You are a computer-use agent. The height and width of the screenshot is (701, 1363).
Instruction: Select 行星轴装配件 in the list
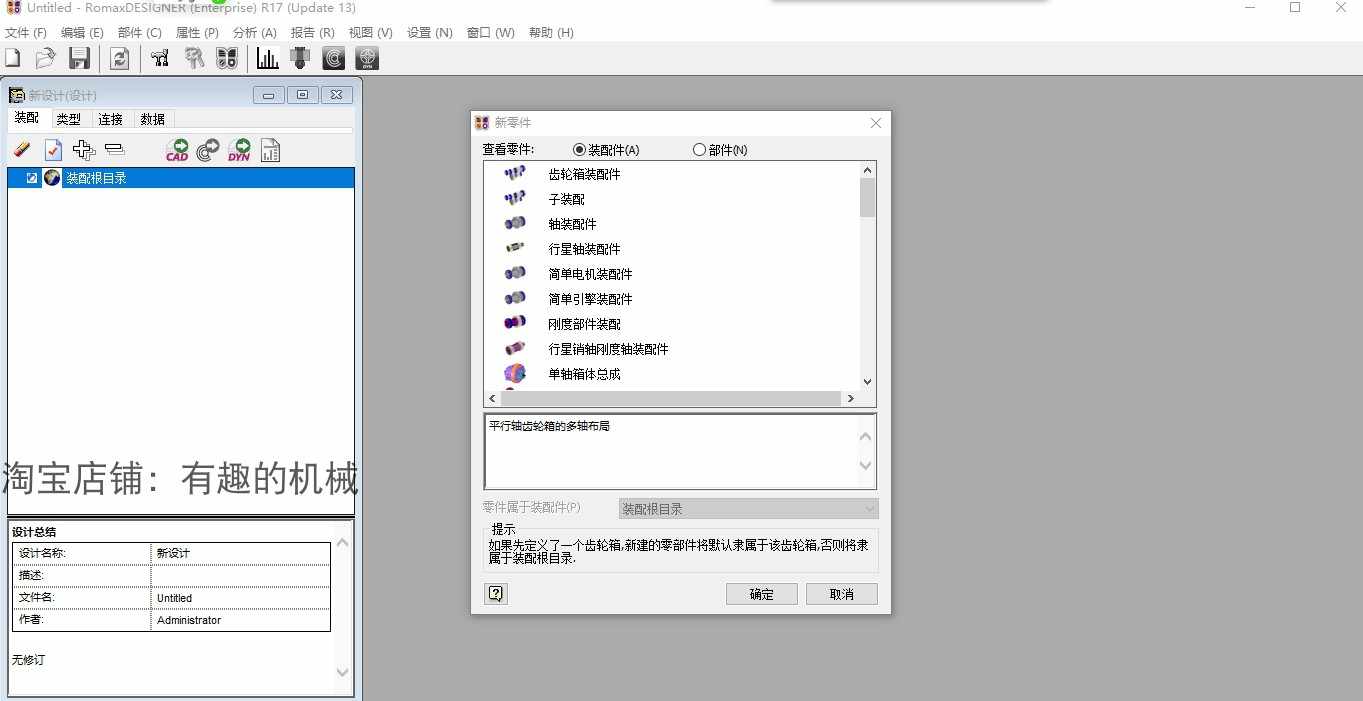tap(584, 249)
